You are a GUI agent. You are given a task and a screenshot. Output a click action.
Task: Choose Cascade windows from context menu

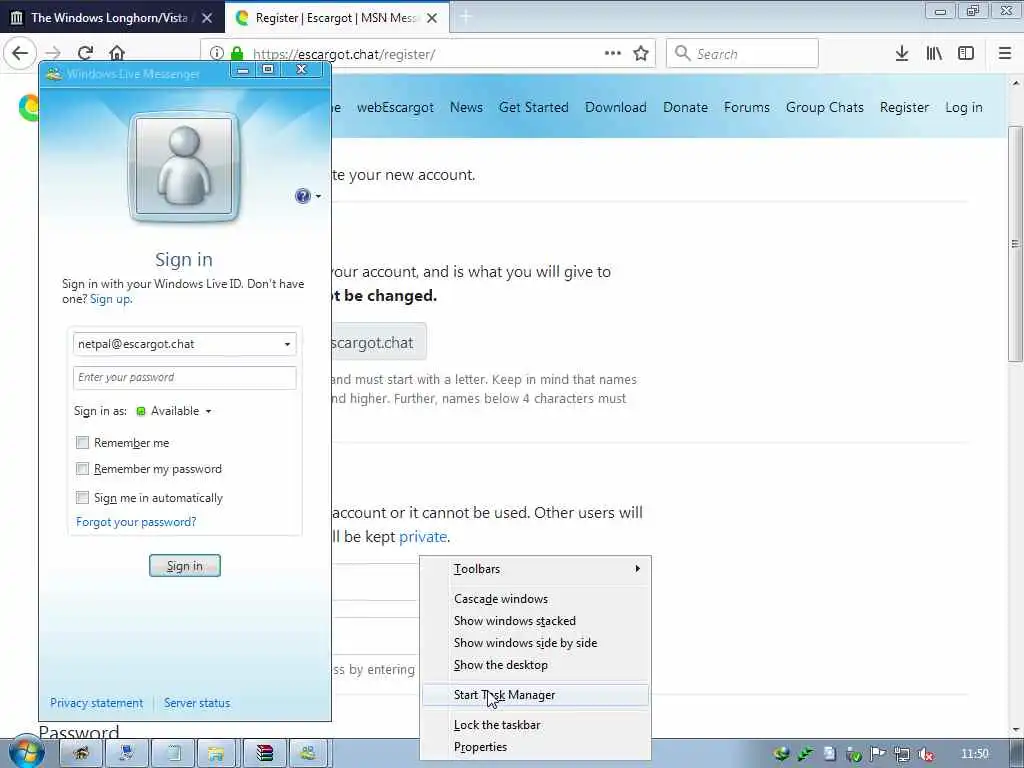536,599
